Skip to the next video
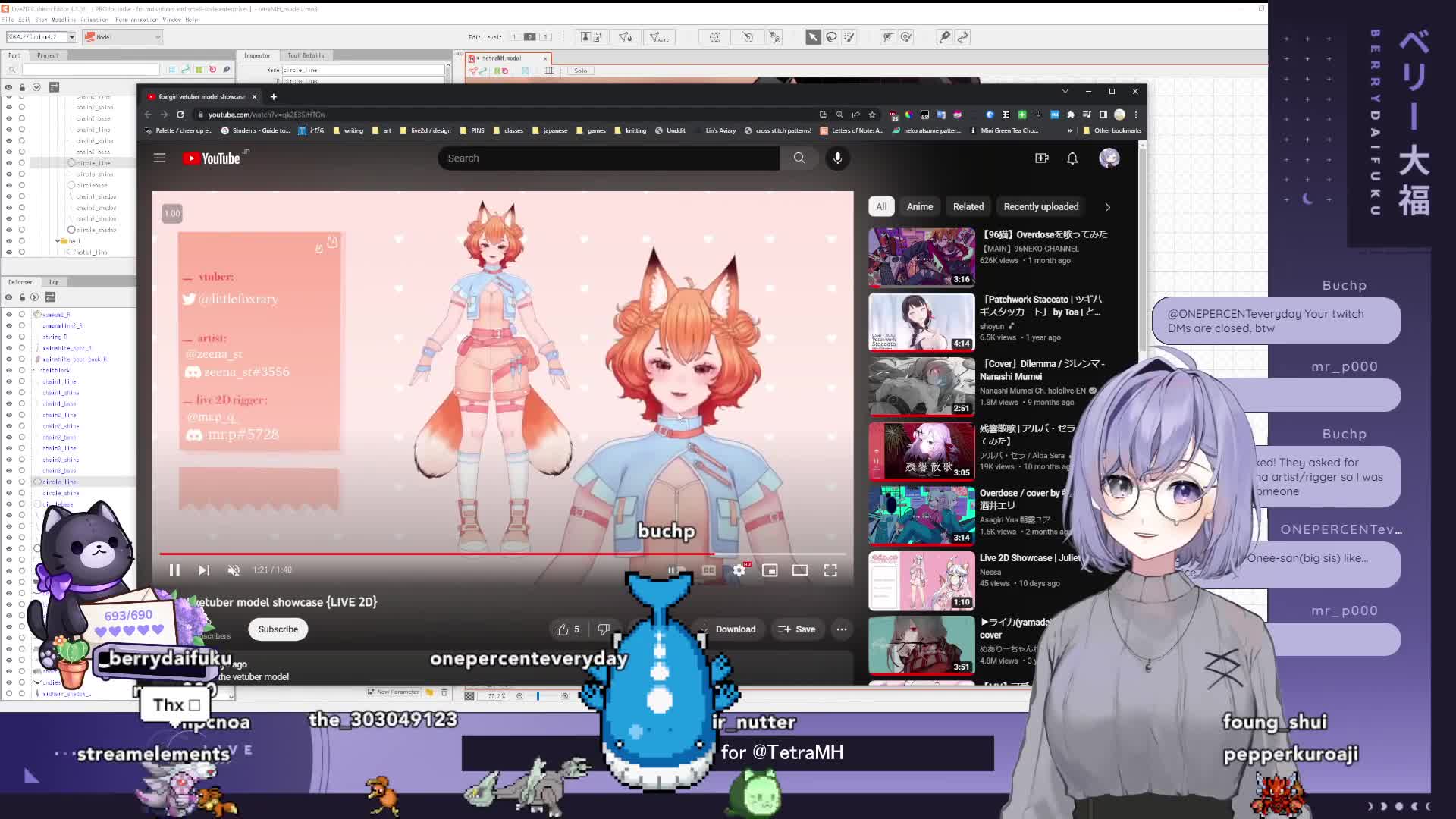 tap(204, 570)
